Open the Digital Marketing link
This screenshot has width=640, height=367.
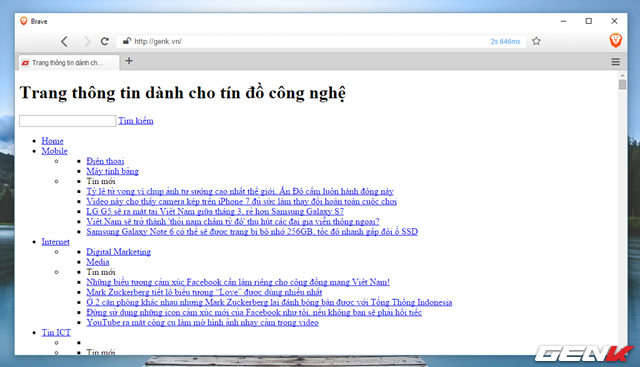tap(118, 252)
